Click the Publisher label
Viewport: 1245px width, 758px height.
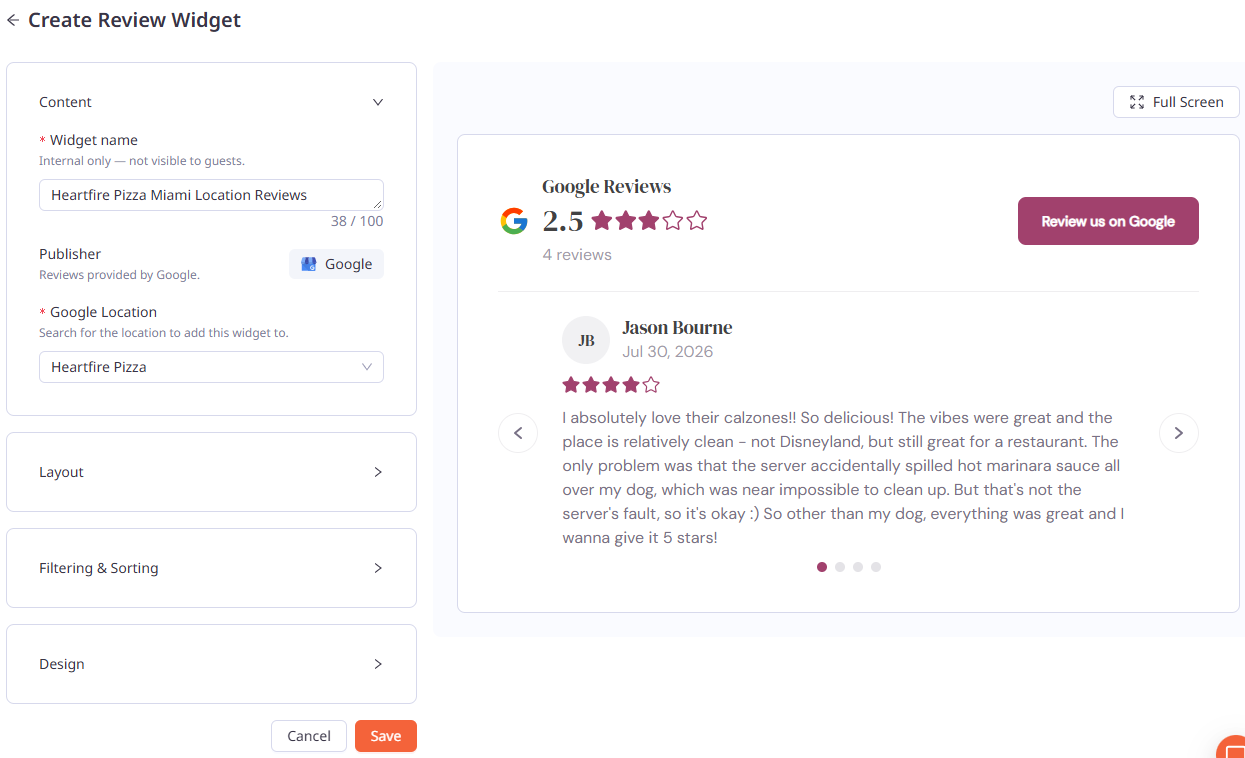tap(70, 254)
